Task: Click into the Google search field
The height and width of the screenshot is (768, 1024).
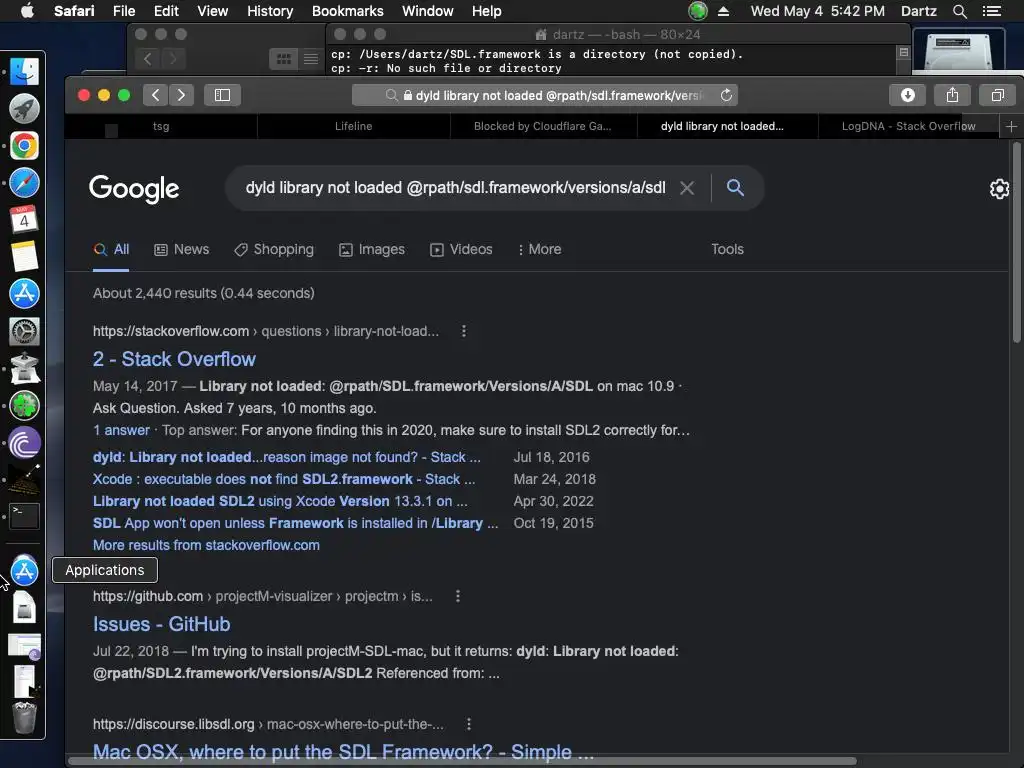Action: (x=455, y=188)
